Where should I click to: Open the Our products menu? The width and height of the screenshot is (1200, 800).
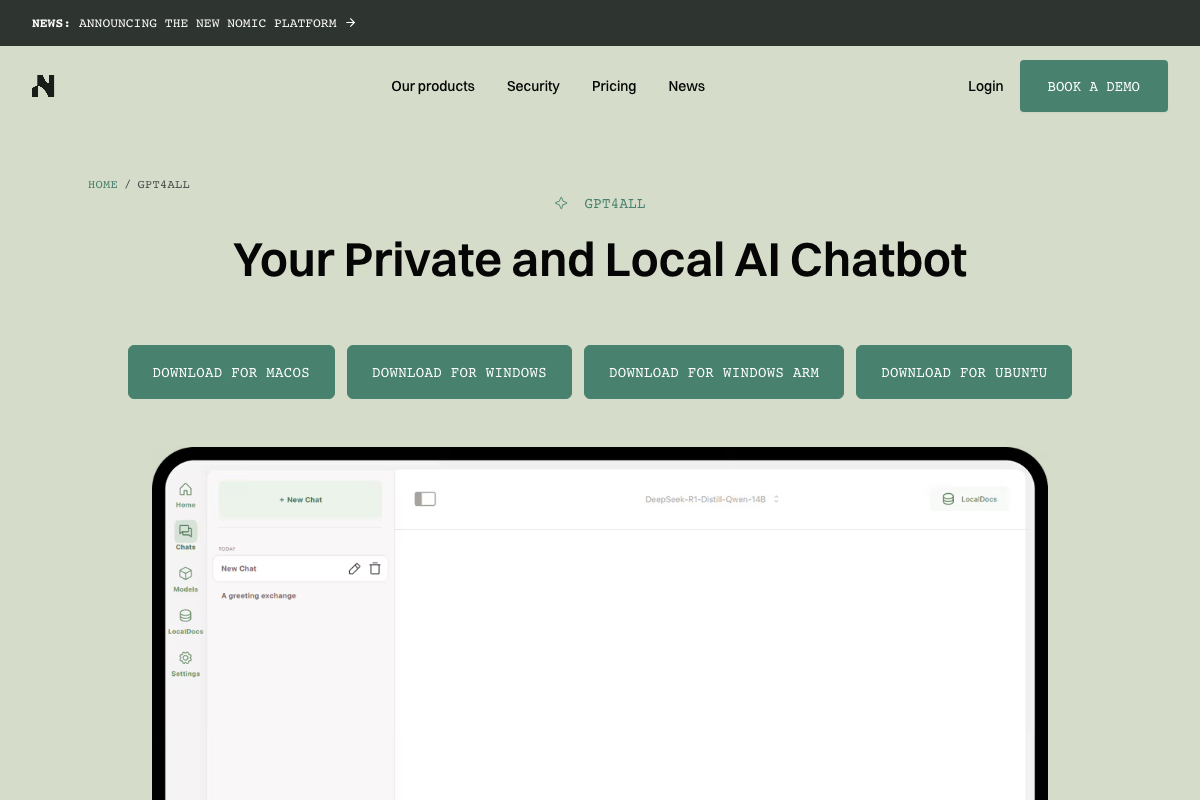tap(433, 86)
